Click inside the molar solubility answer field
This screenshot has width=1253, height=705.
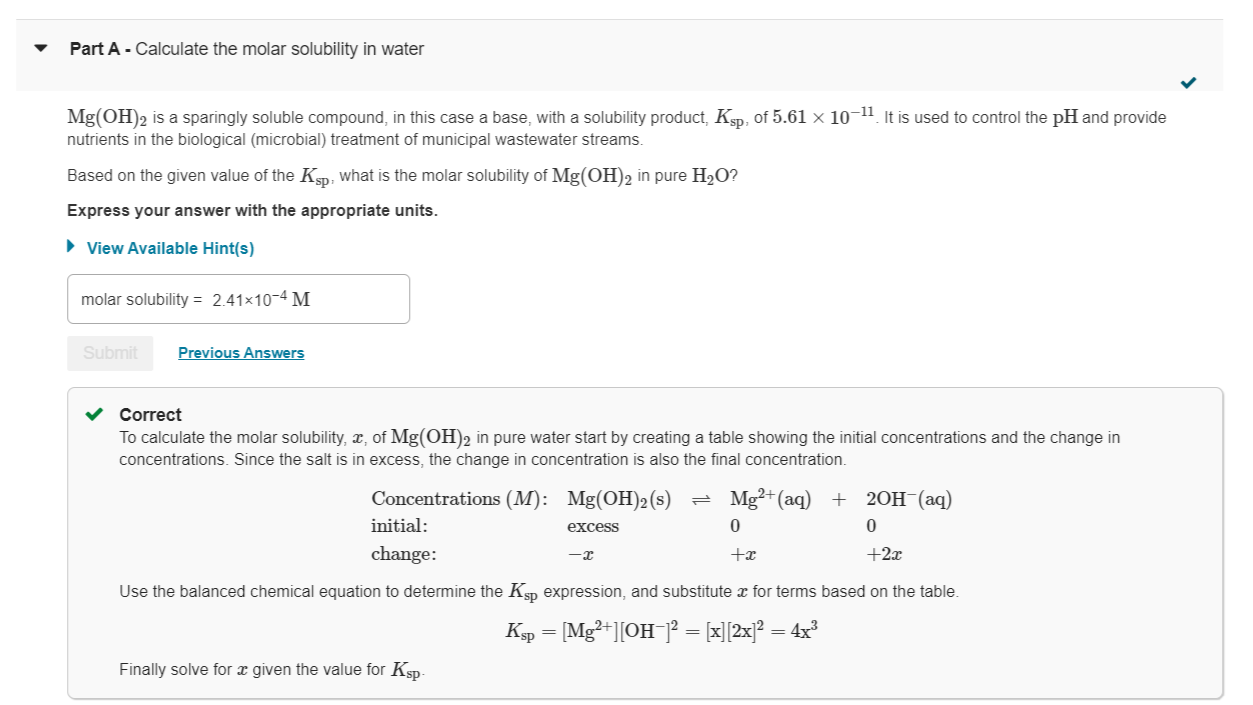pos(238,298)
